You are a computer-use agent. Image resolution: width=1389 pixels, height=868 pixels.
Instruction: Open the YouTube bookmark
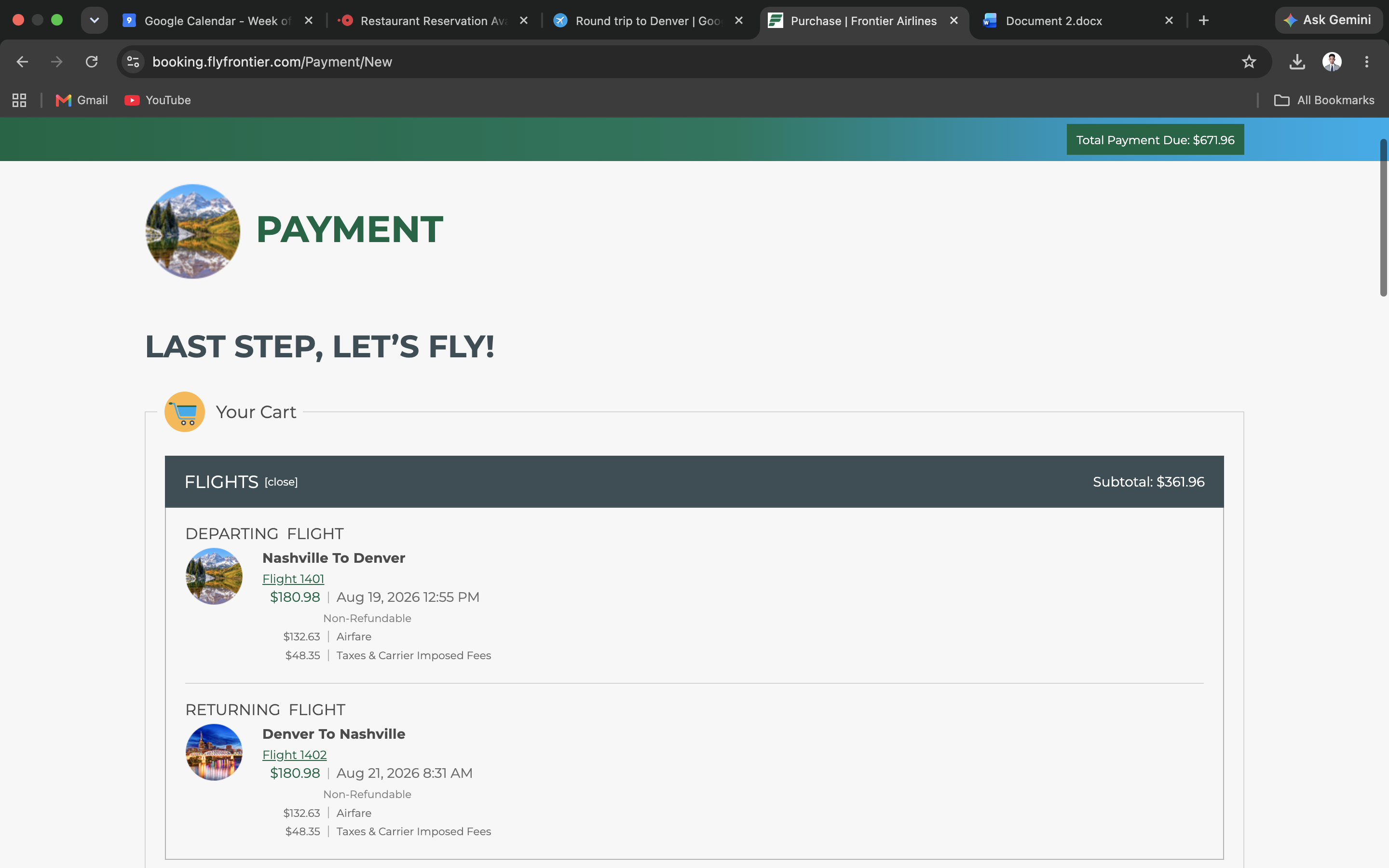tap(158, 100)
